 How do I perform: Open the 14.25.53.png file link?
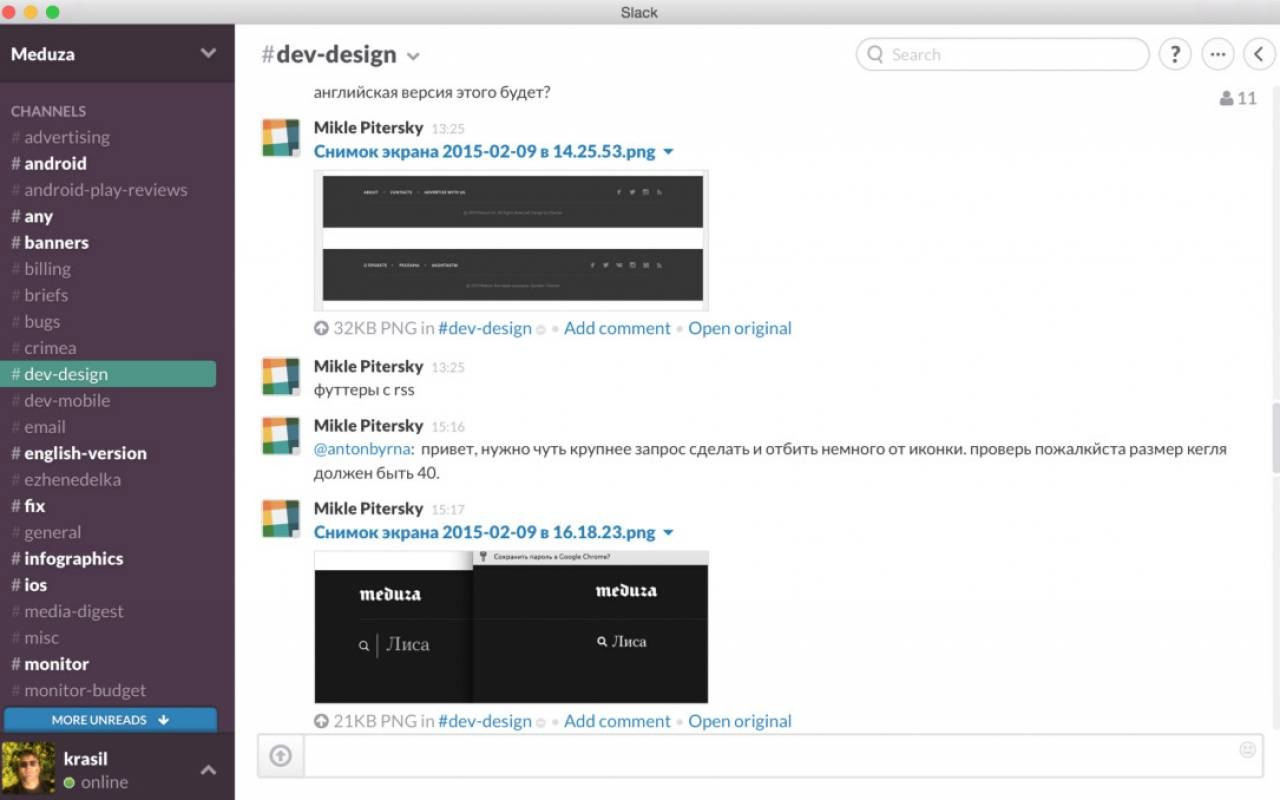[485, 152]
